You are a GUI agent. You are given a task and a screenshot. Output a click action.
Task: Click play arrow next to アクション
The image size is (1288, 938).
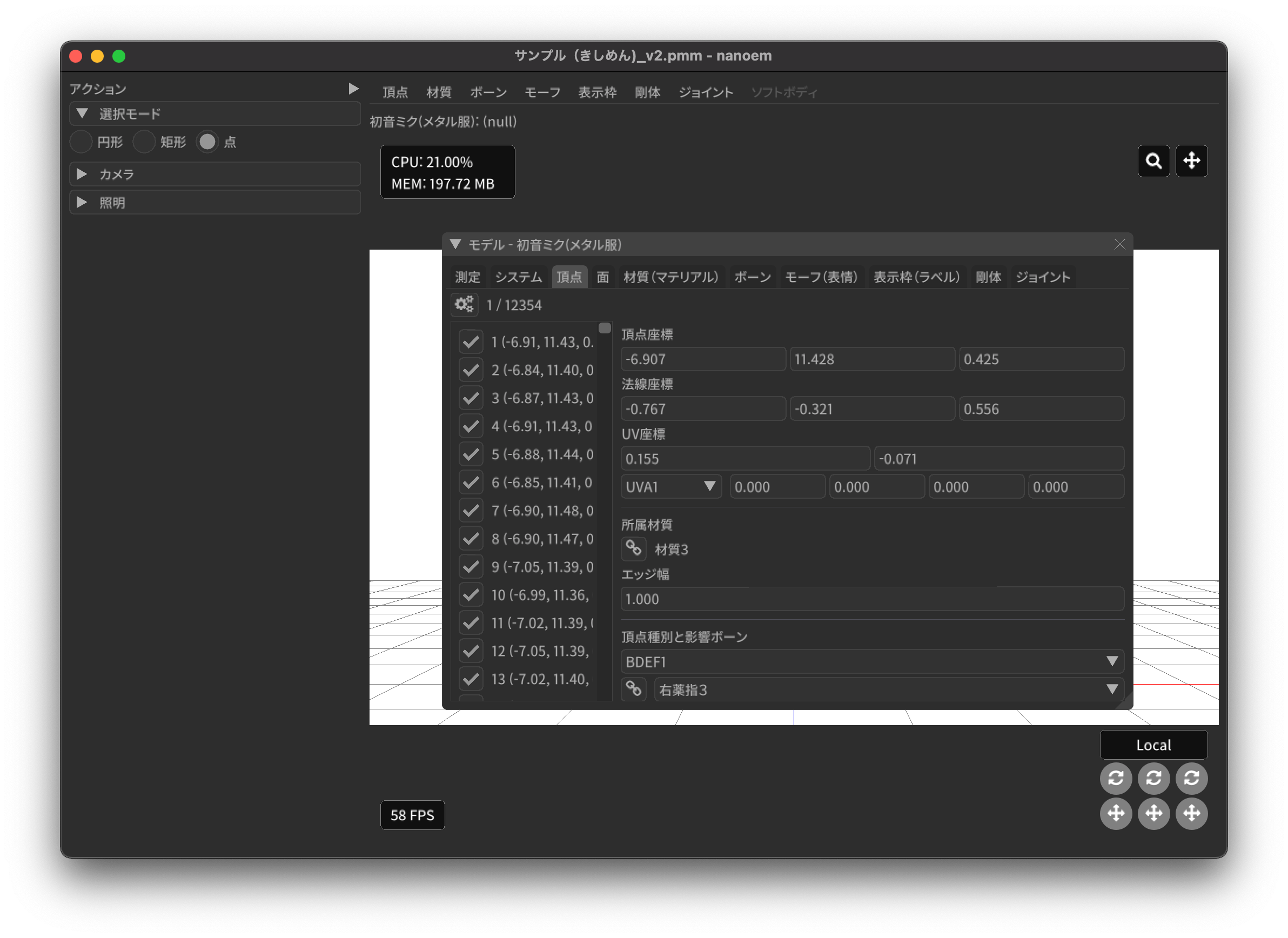(353, 89)
